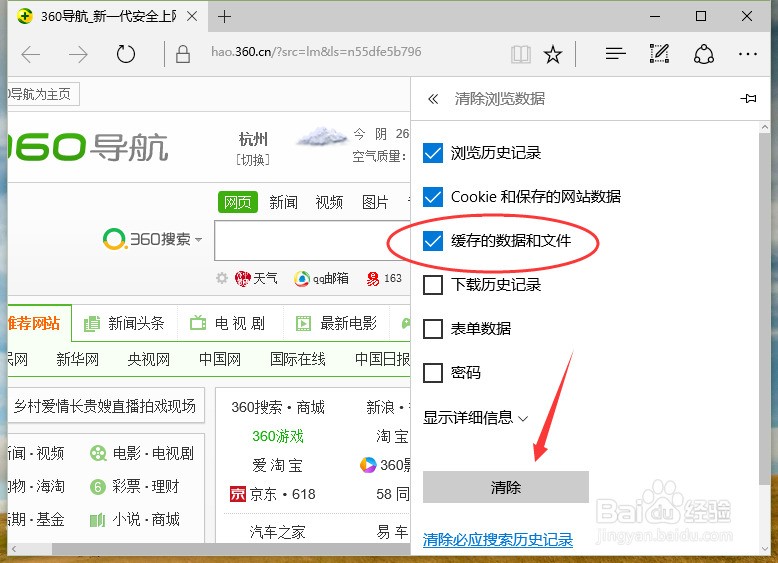Screen dimensions: 778x563
Task: Open Reading view with the book icon
Action: (520, 54)
